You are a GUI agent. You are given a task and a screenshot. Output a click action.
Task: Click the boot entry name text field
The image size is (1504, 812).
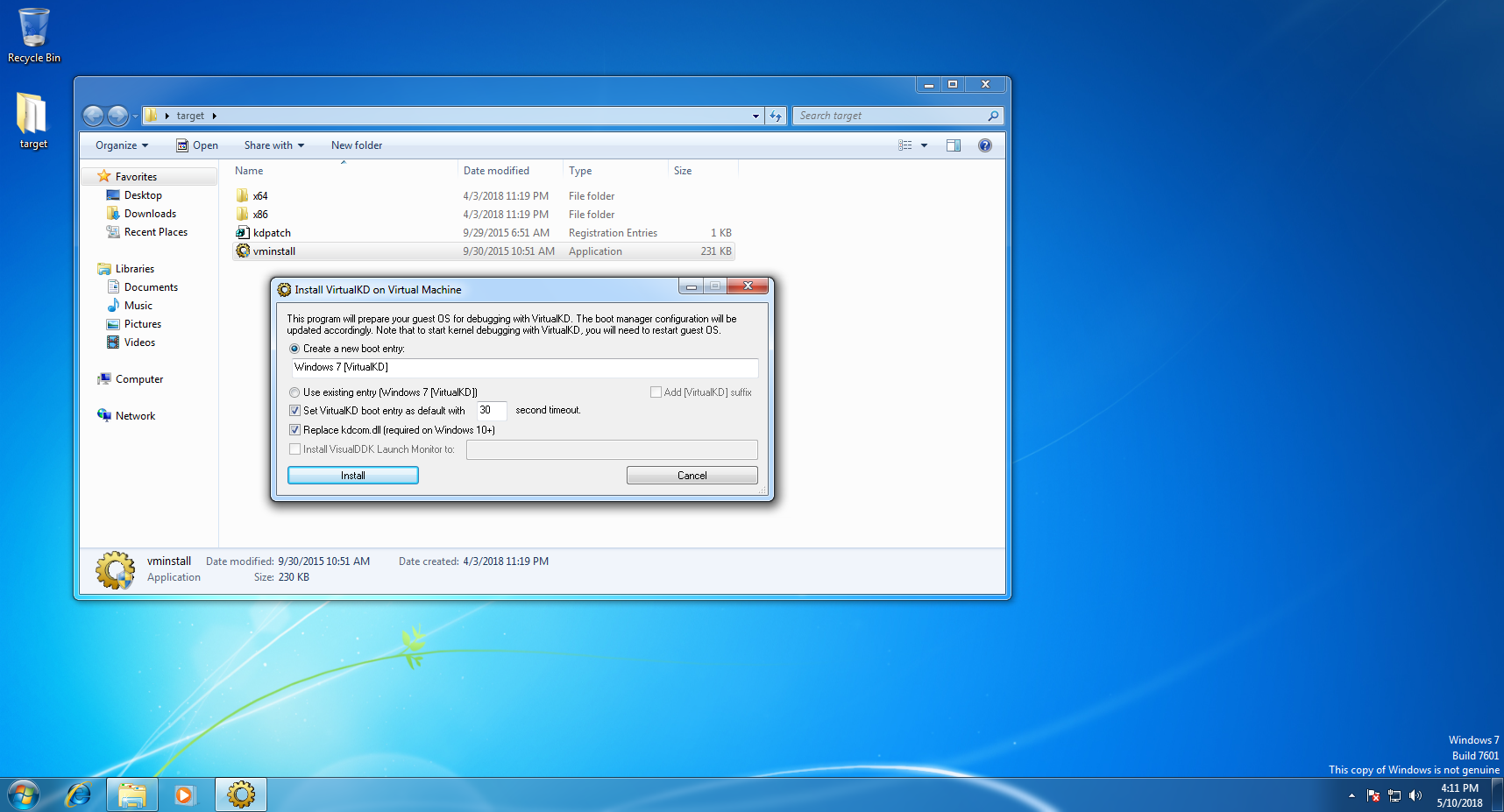click(x=525, y=367)
